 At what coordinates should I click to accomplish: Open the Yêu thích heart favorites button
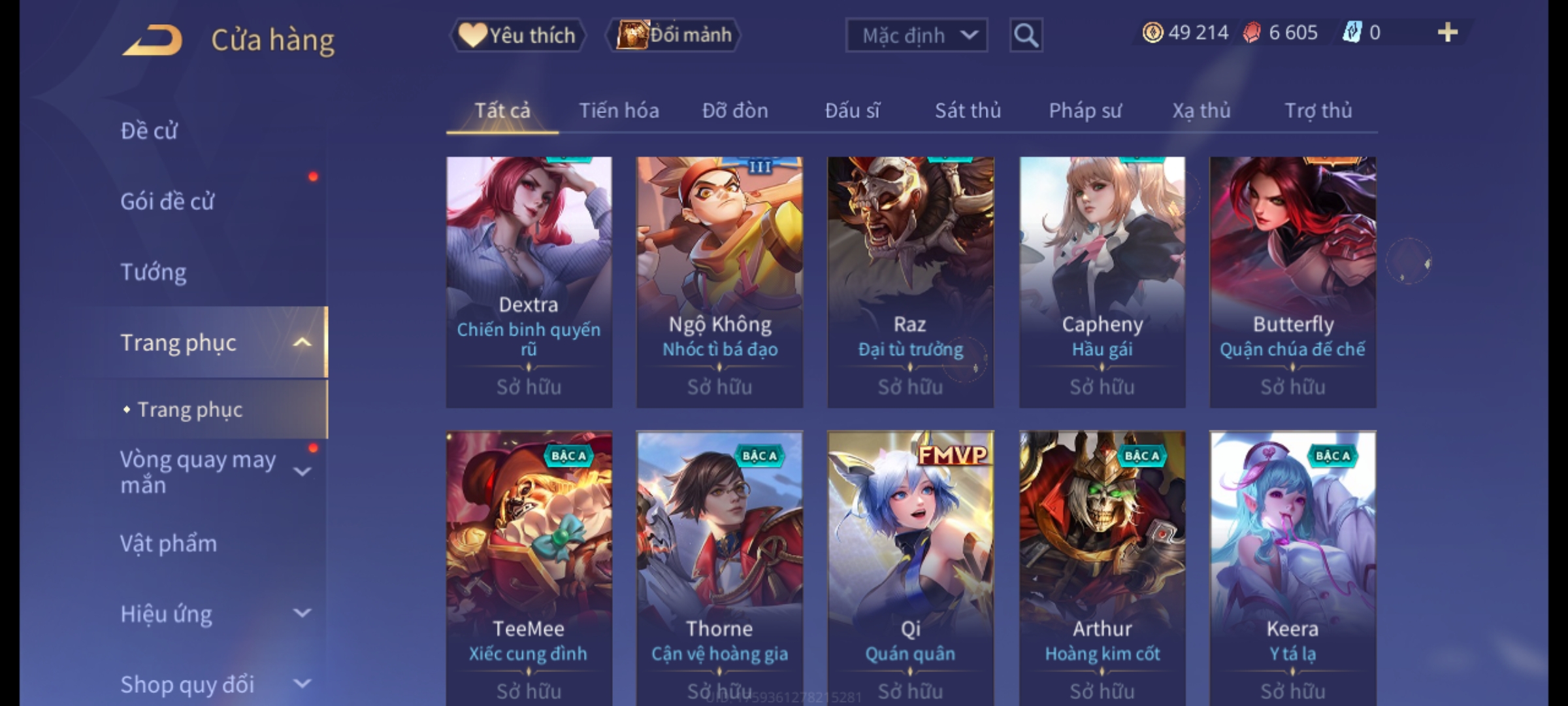pyautogui.click(x=518, y=35)
